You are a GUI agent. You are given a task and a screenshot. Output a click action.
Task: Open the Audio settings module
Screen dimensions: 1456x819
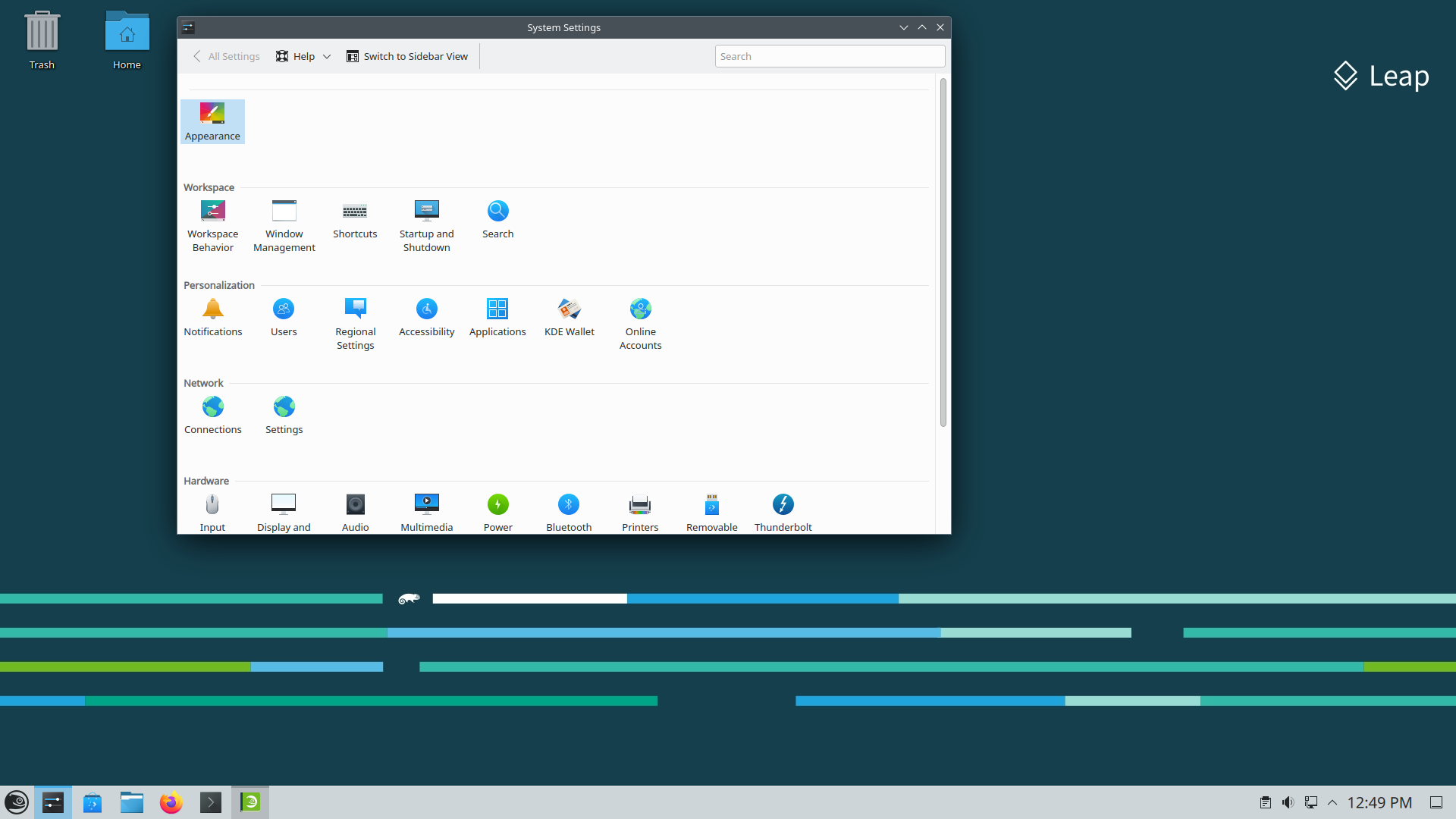click(x=356, y=513)
